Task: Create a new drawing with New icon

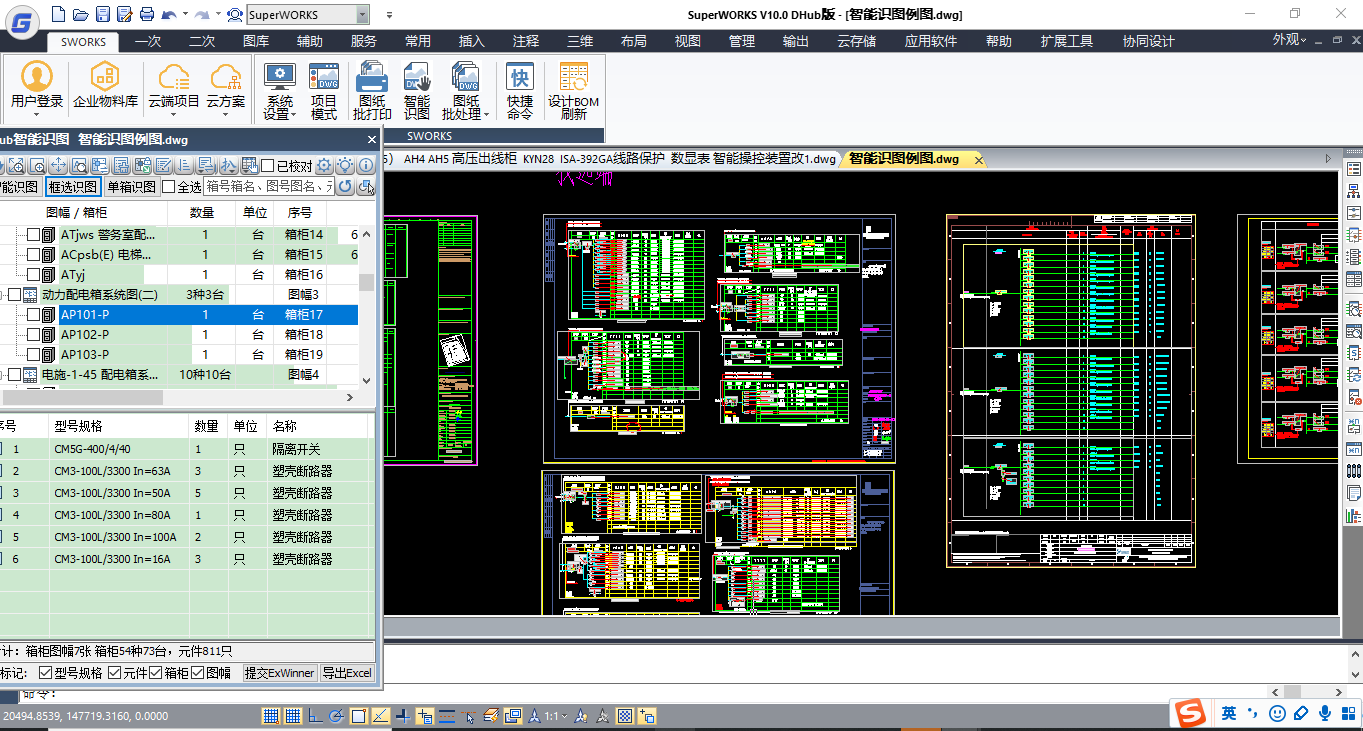Action: 58,14
